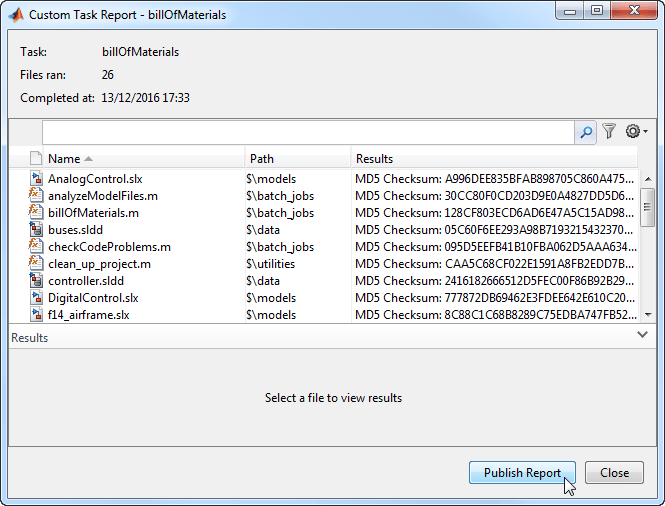
Task: Click the buses.sldd data dictionary icon
Action: tap(36, 229)
